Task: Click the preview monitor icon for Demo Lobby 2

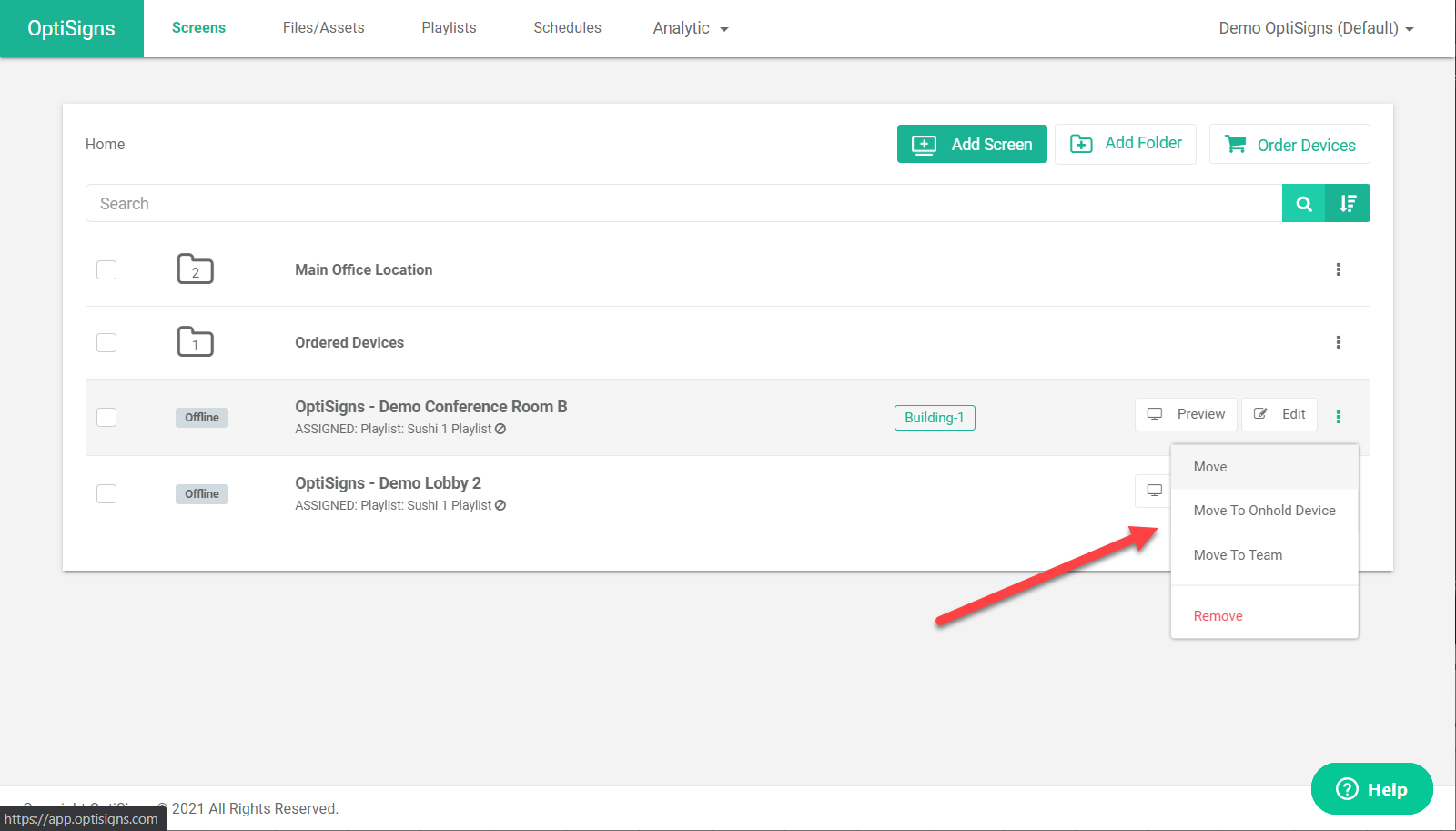Action: coord(1154,491)
